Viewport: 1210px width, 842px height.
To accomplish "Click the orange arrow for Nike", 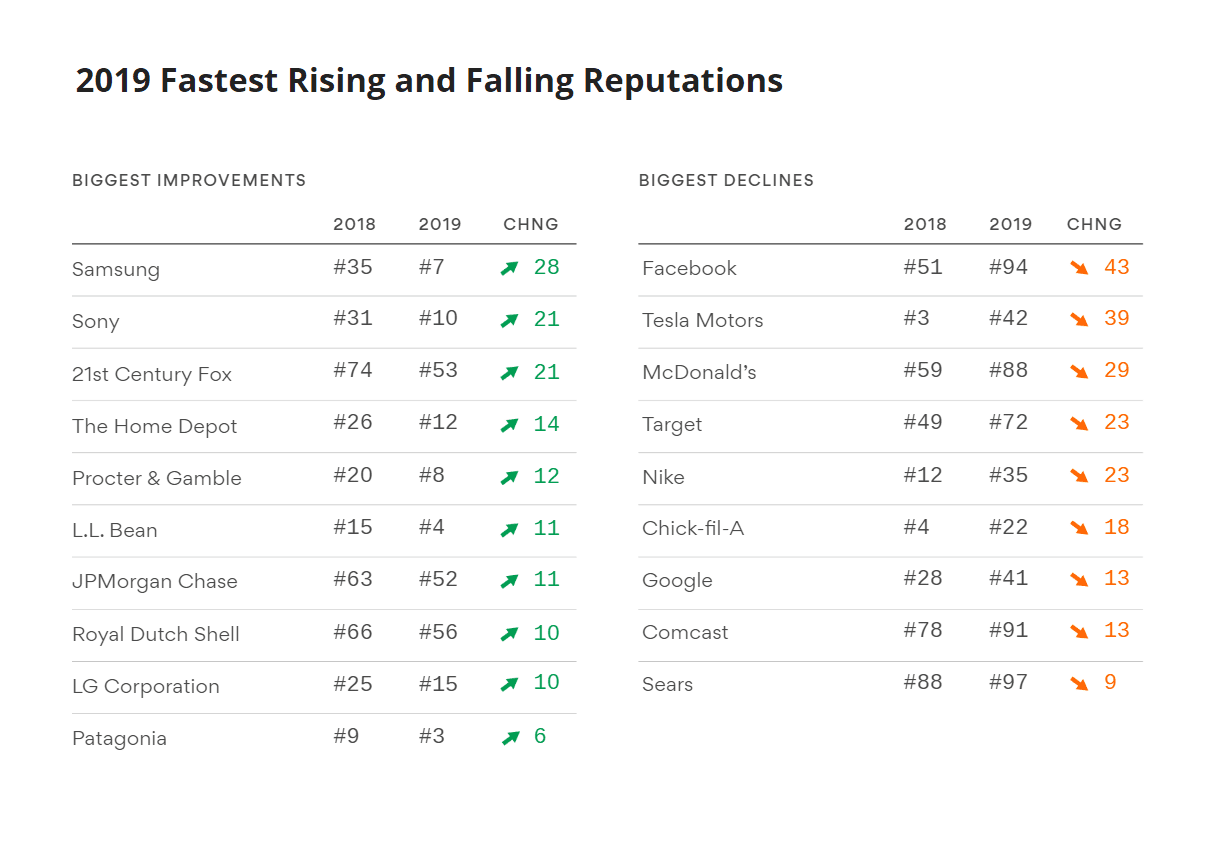I will [x=1079, y=476].
